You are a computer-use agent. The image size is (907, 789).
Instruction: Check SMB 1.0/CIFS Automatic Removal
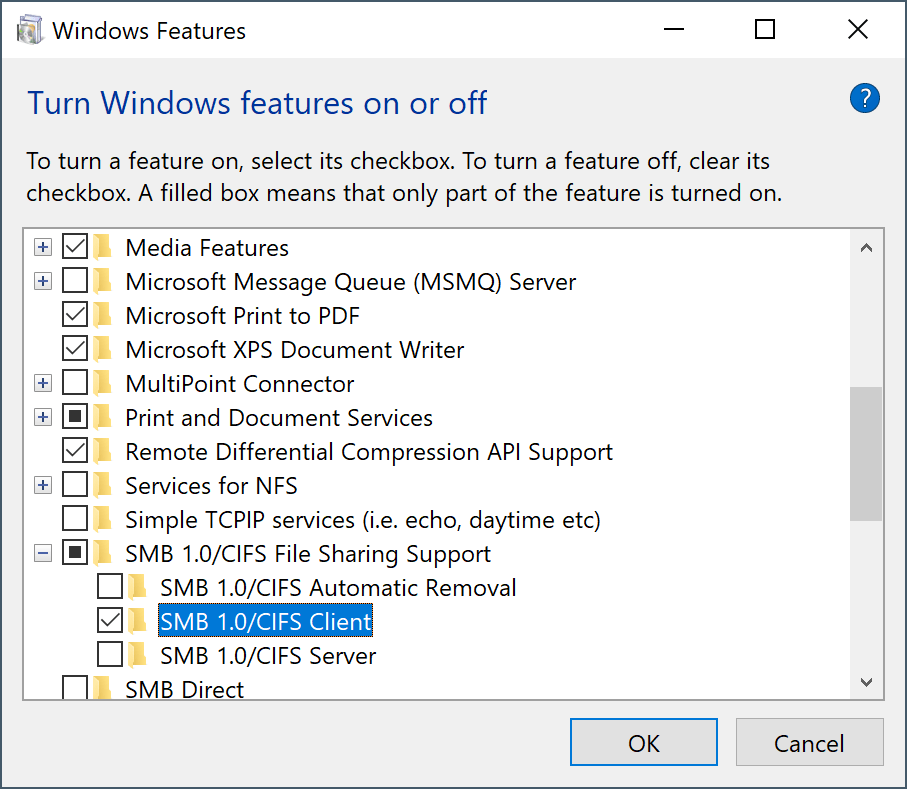click(x=109, y=587)
